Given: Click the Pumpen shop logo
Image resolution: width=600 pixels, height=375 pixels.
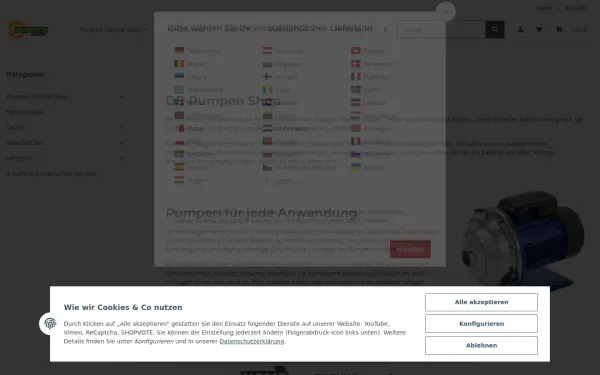Looking at the screenshot, I should point(28,30).
